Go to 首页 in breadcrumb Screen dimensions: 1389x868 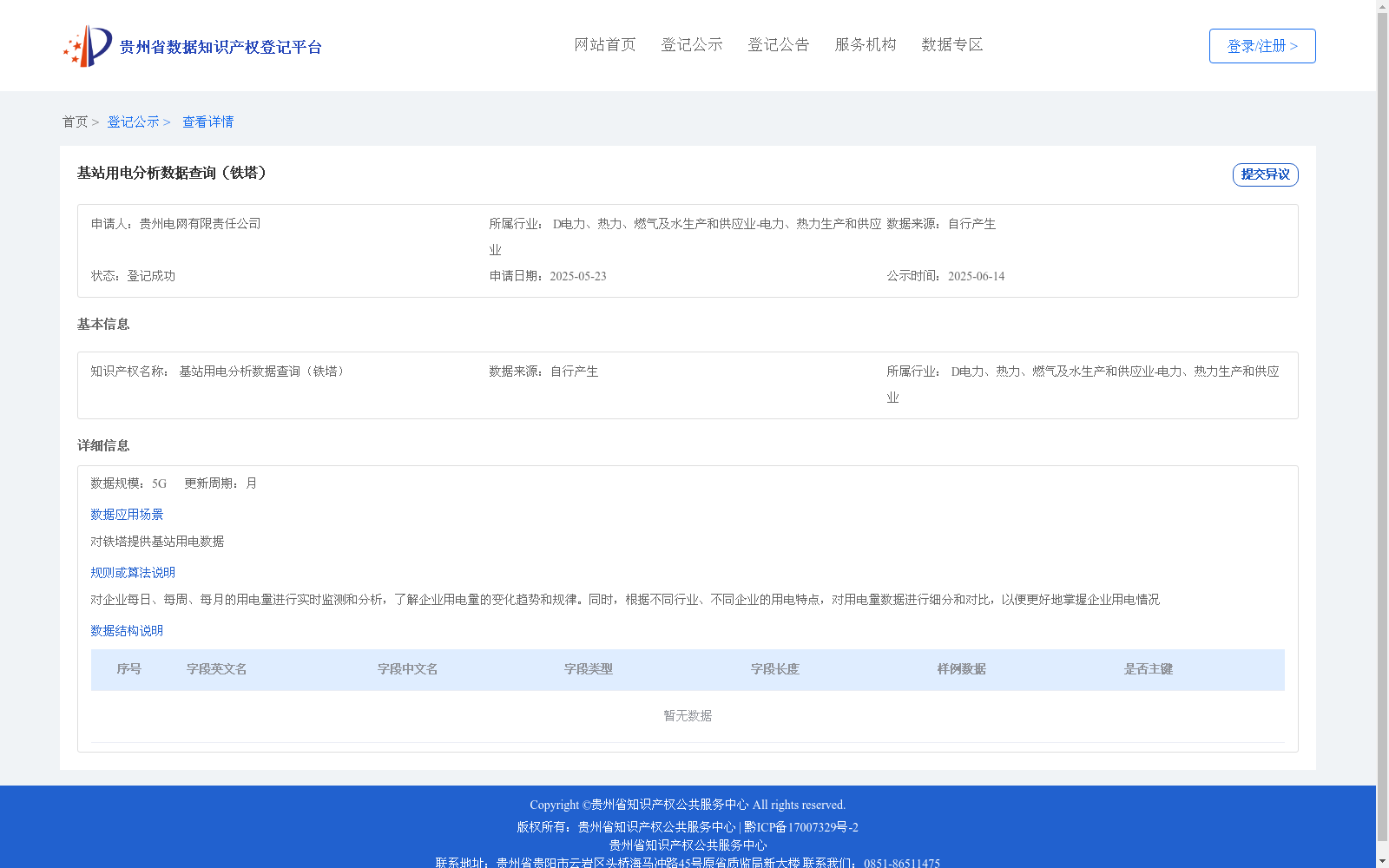75,122
